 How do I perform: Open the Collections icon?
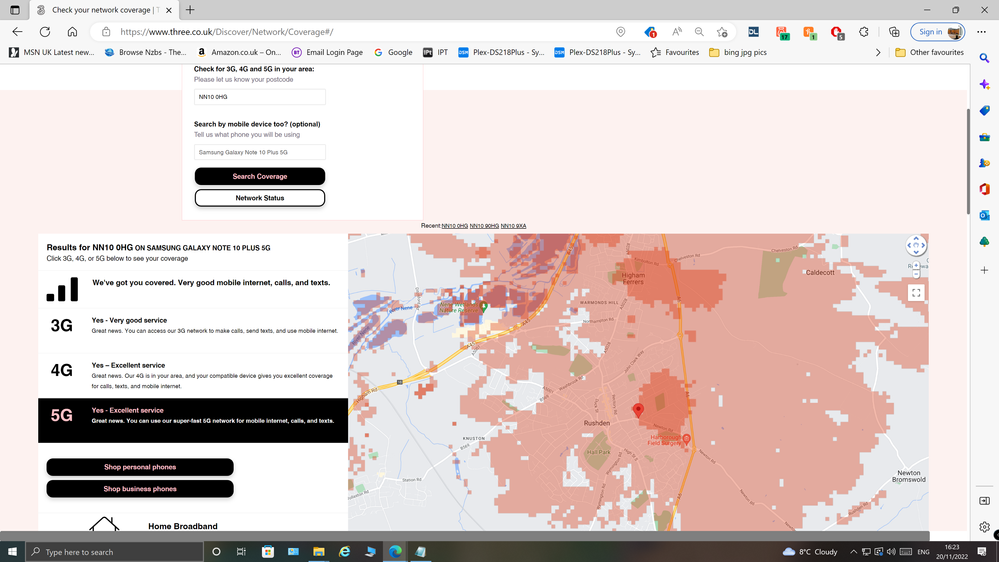click(x=894, y=32)
